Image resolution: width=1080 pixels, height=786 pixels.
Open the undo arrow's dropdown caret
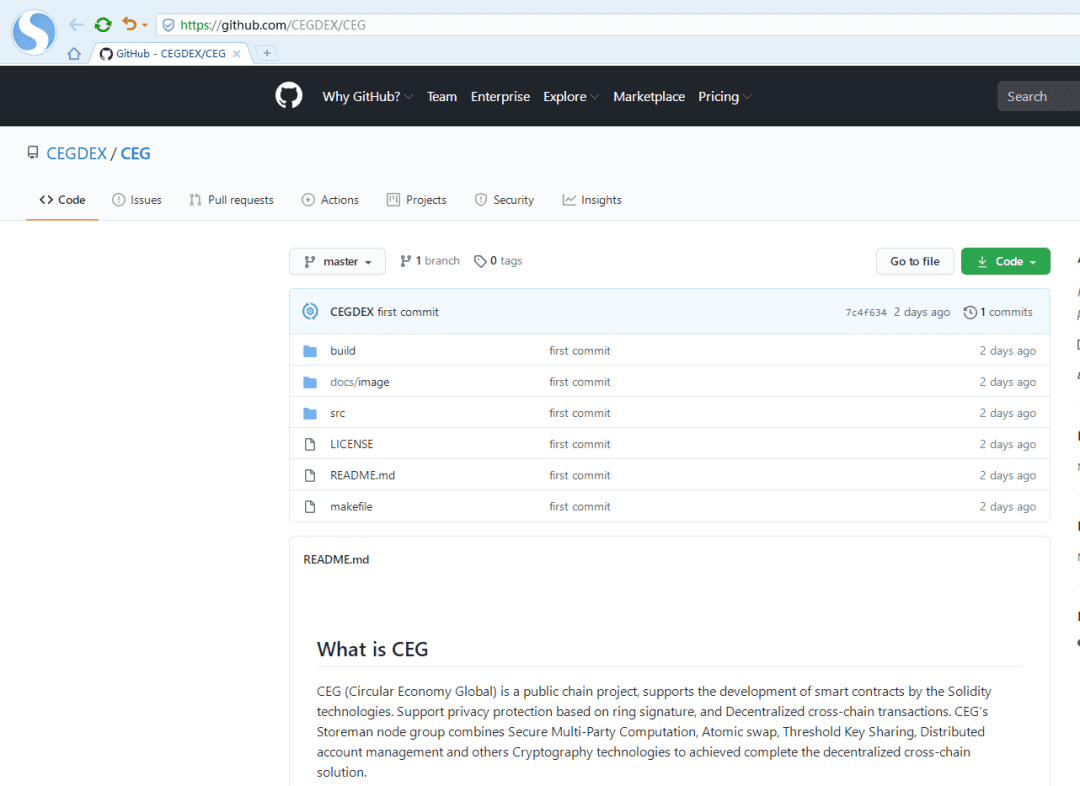[145, 25]
